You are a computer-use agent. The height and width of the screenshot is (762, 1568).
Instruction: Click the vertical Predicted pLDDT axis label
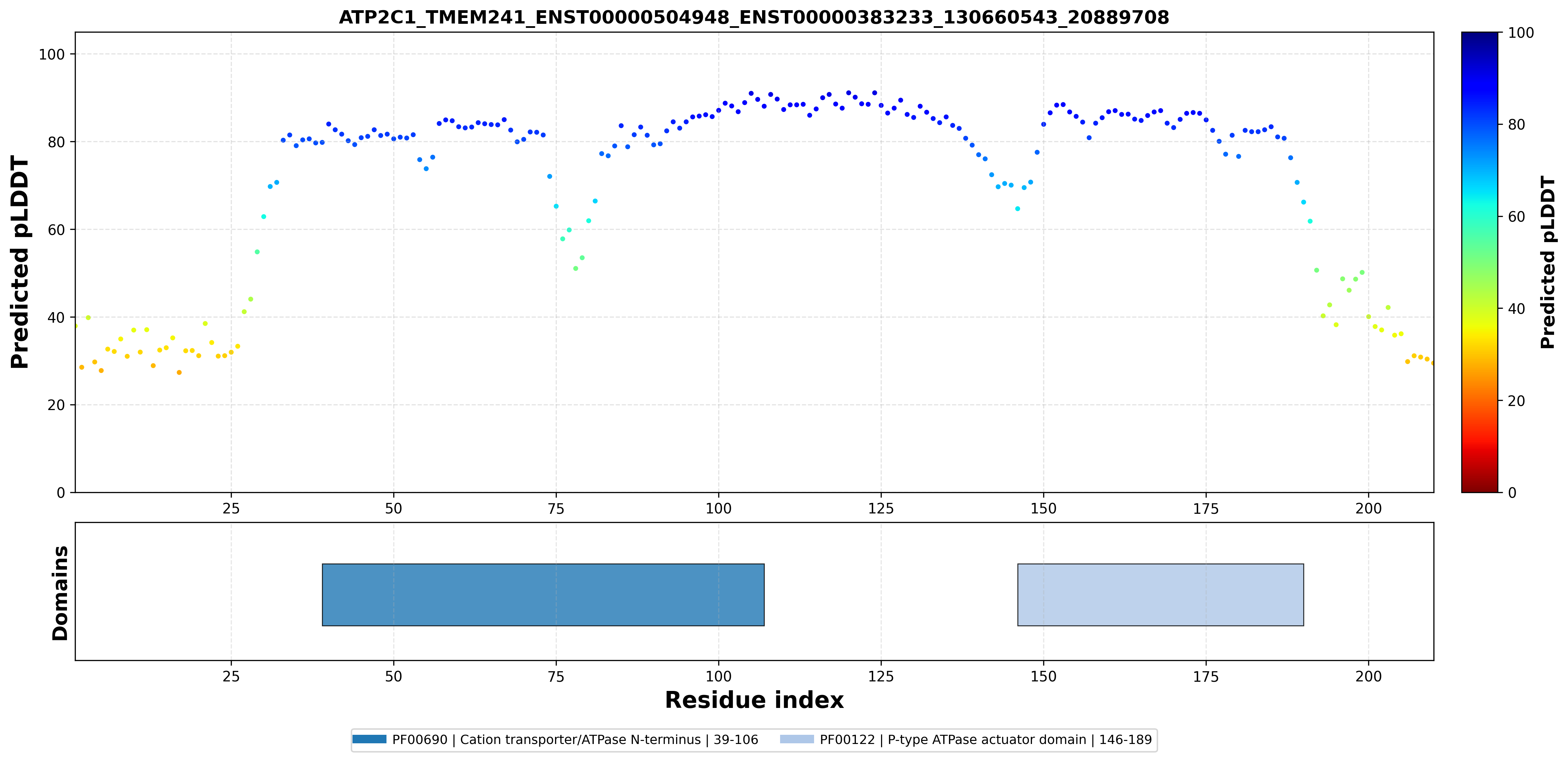point(20,263)
